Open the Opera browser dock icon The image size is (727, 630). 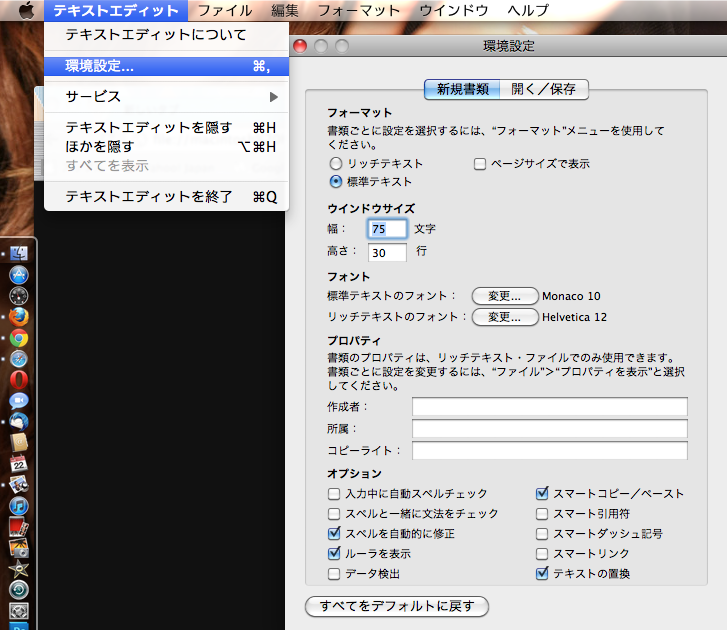pos(19,380)
